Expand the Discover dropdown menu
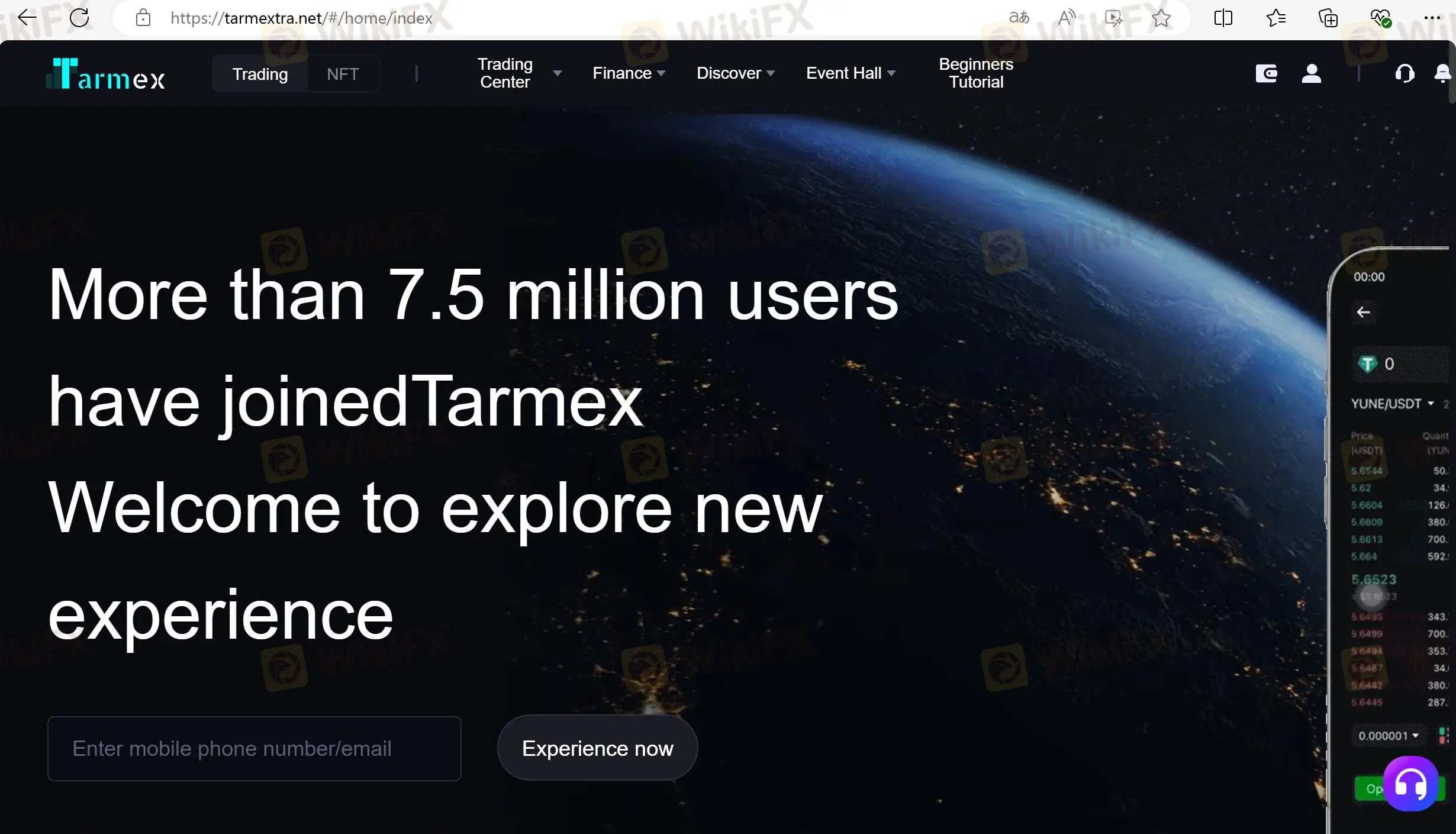The height and width of the screenshot is (834, 1456). pyautogui.click(x=736, y=73)
